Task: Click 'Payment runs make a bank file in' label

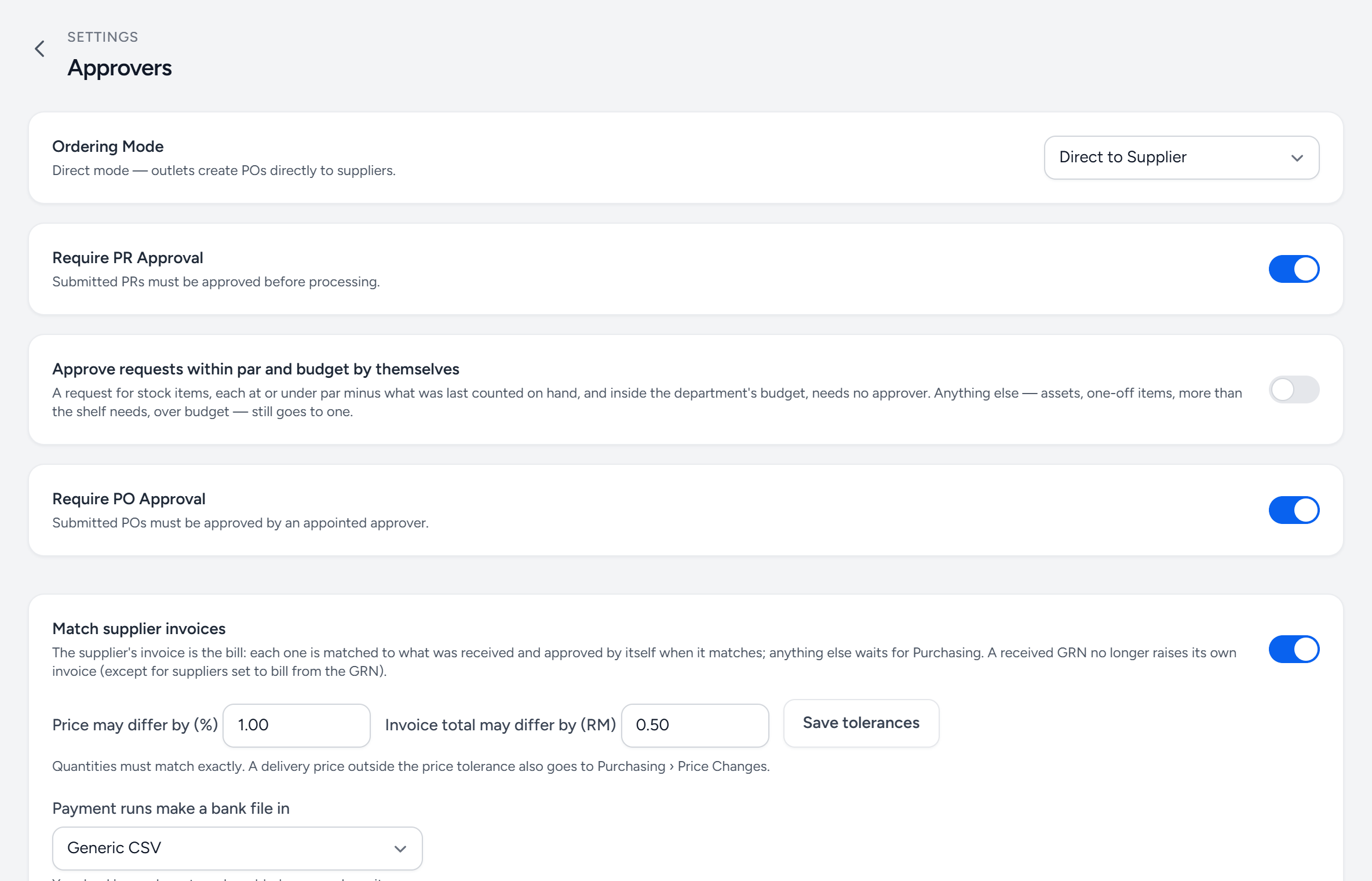Action: 171,808
